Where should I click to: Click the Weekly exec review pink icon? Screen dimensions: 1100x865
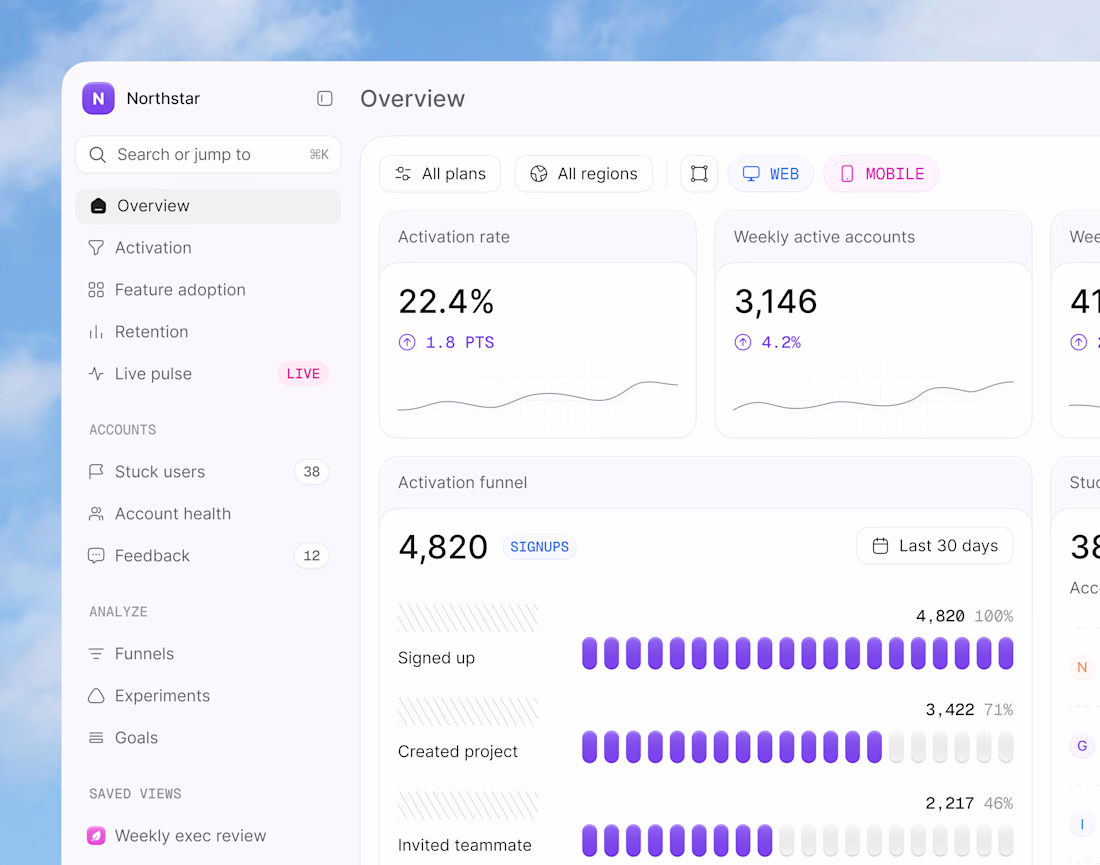pos(96,836)
